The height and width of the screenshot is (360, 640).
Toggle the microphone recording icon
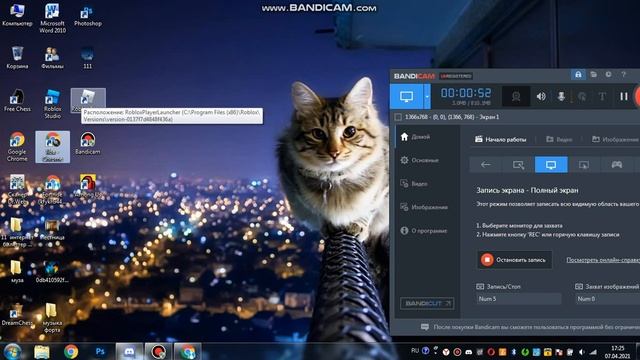pyautogui.click(x=561, y=97)
